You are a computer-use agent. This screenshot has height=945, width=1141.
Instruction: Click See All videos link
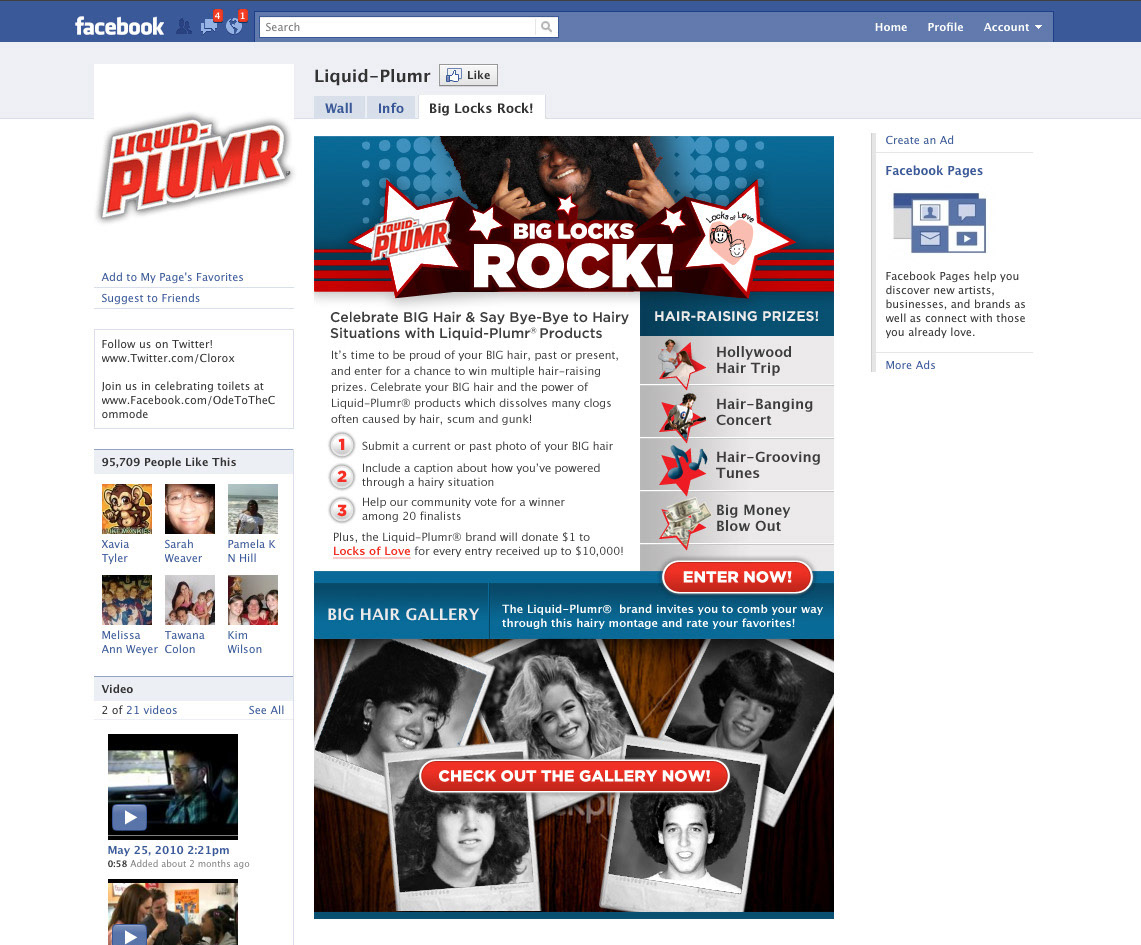266,710
